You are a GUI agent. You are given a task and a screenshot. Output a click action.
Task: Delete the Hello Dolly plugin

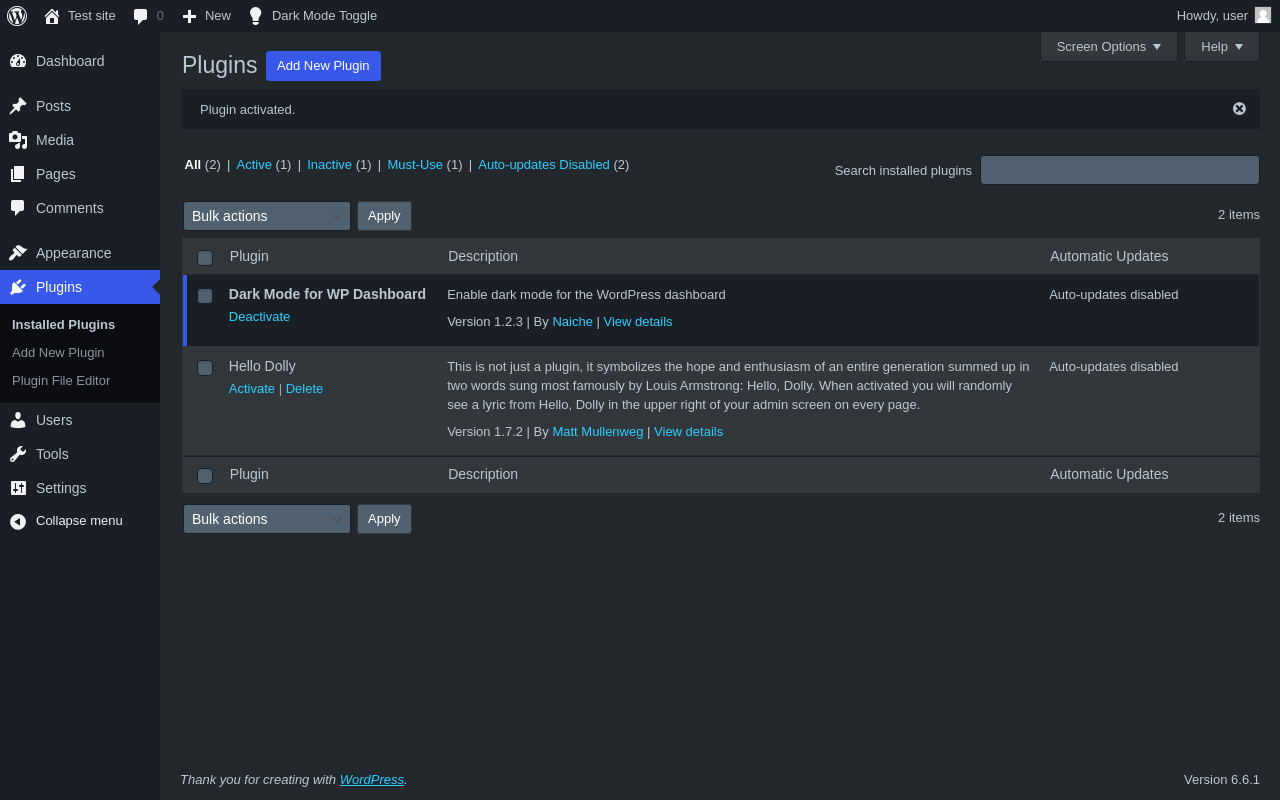tap(304, 389)
